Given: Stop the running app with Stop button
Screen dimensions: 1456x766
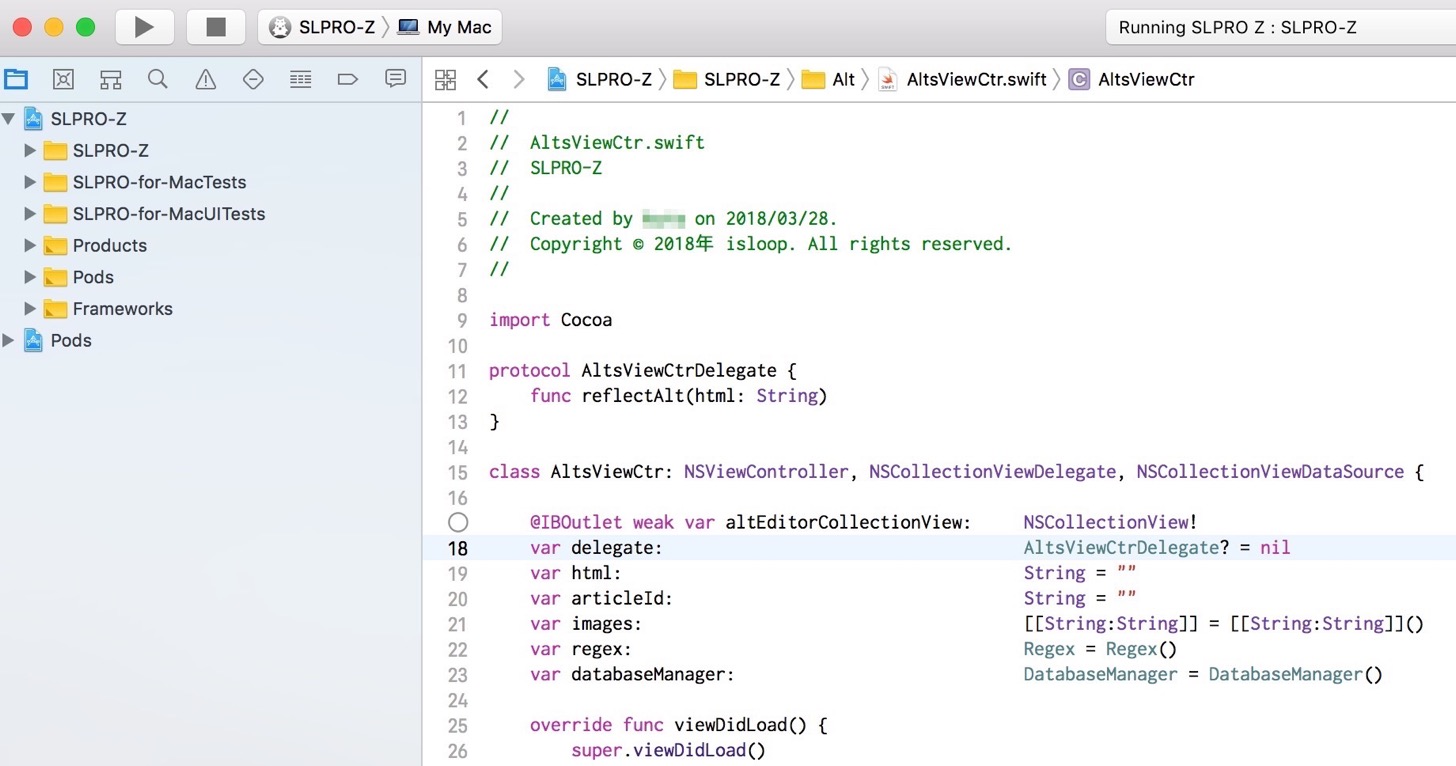Looking at the screenshot, I should point(216,27).
